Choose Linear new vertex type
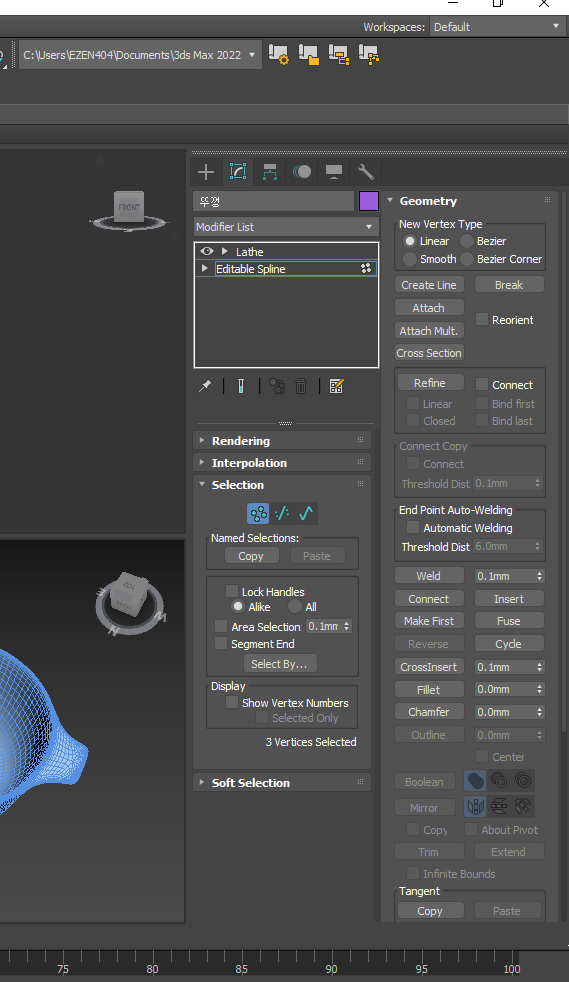Screen dimensions: 569x982 410,241
